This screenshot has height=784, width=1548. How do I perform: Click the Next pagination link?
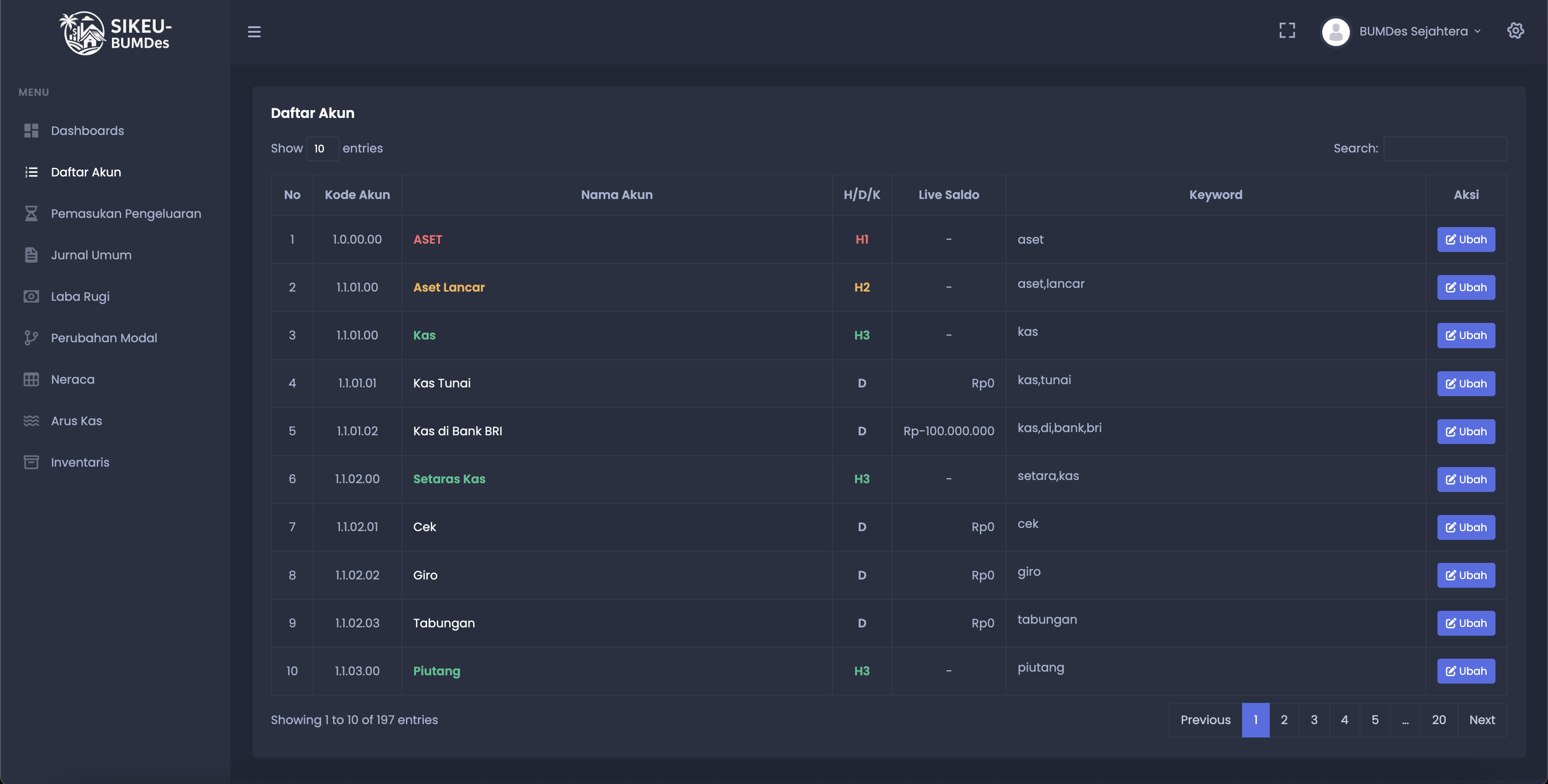1481,720
